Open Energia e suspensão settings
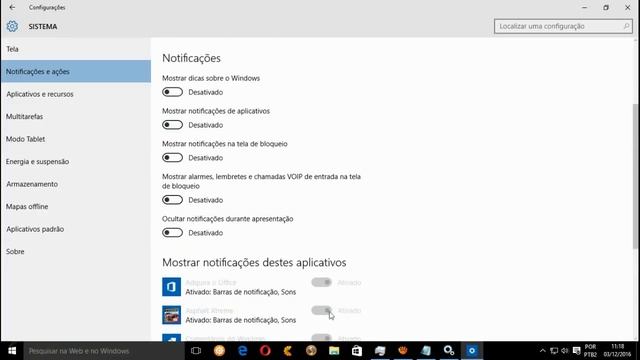 point(76,162)
